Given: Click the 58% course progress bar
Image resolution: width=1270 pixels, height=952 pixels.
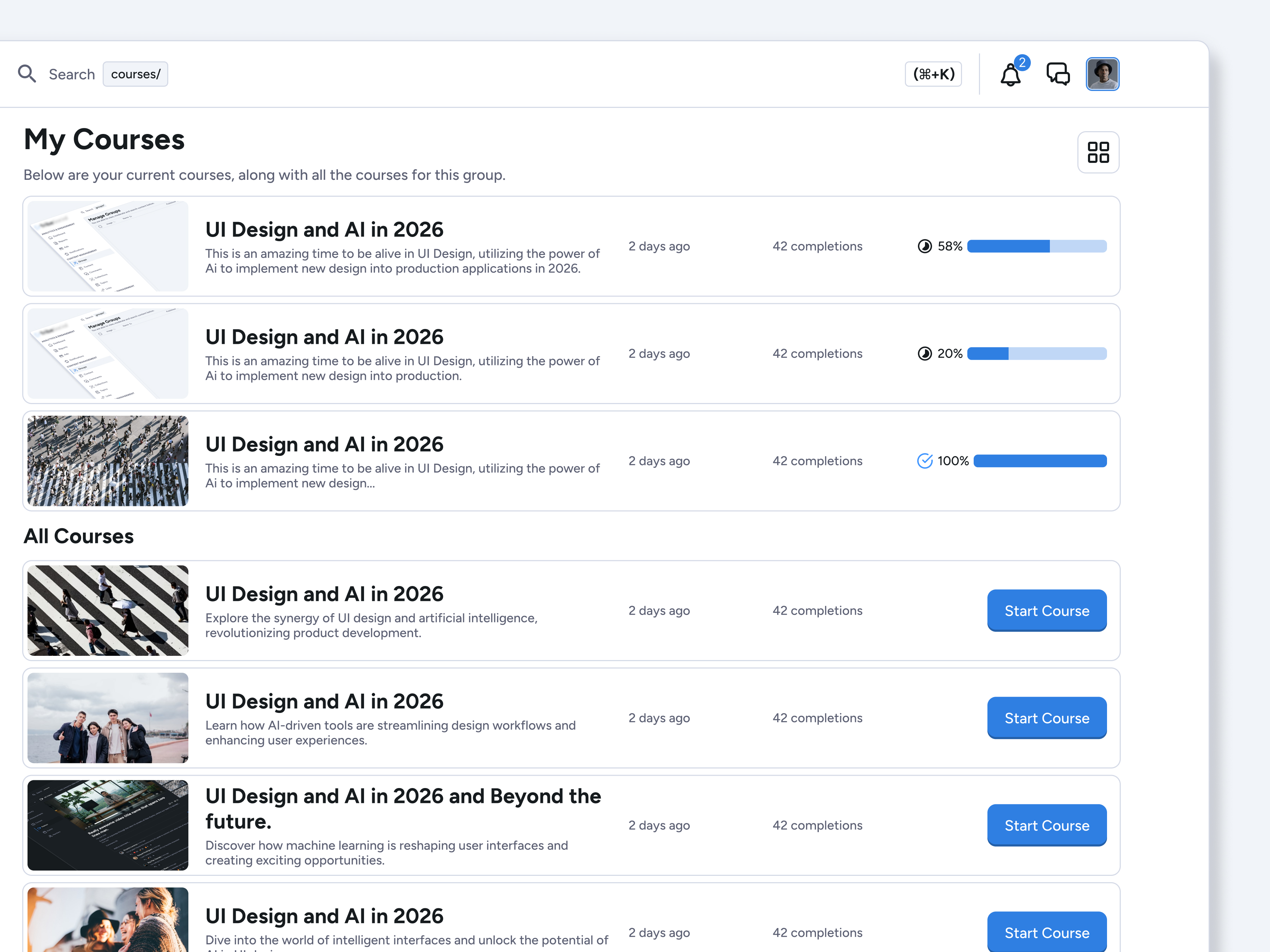Looking at the screenshot, I should [x=1036, y=246].
